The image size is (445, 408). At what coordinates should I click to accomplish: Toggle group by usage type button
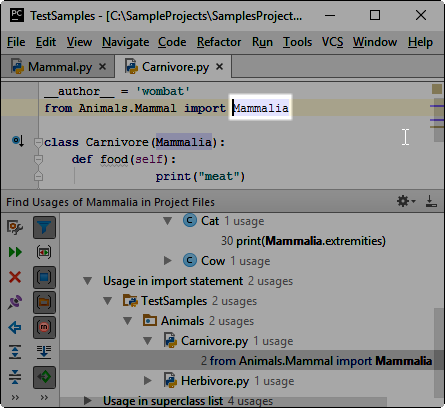coord(44,252)
